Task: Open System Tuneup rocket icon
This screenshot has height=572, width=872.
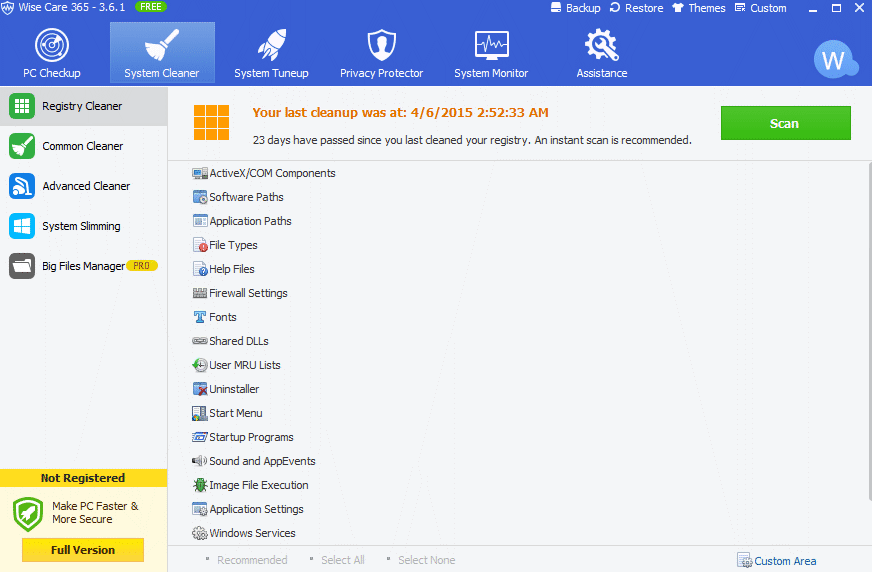Action: pyautogui.click(x=271, y=44)
